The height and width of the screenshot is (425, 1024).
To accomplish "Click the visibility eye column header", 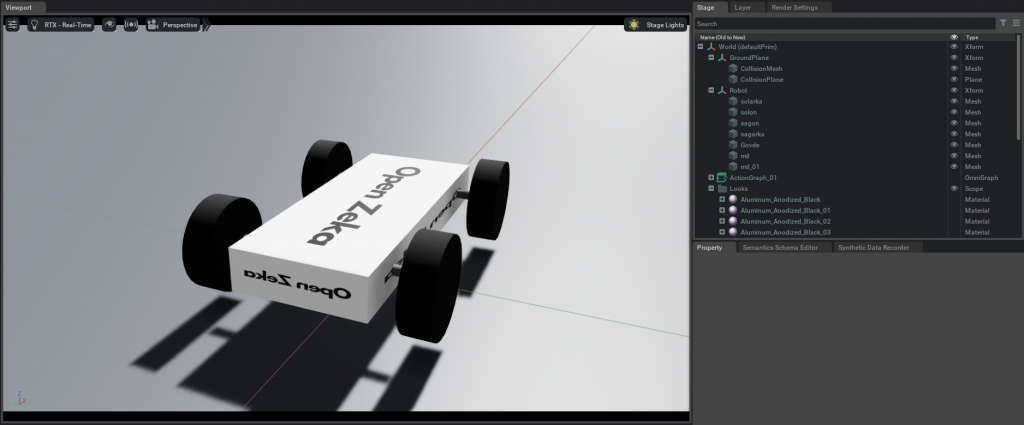I will pyautogui.click(x=954, y=37).
